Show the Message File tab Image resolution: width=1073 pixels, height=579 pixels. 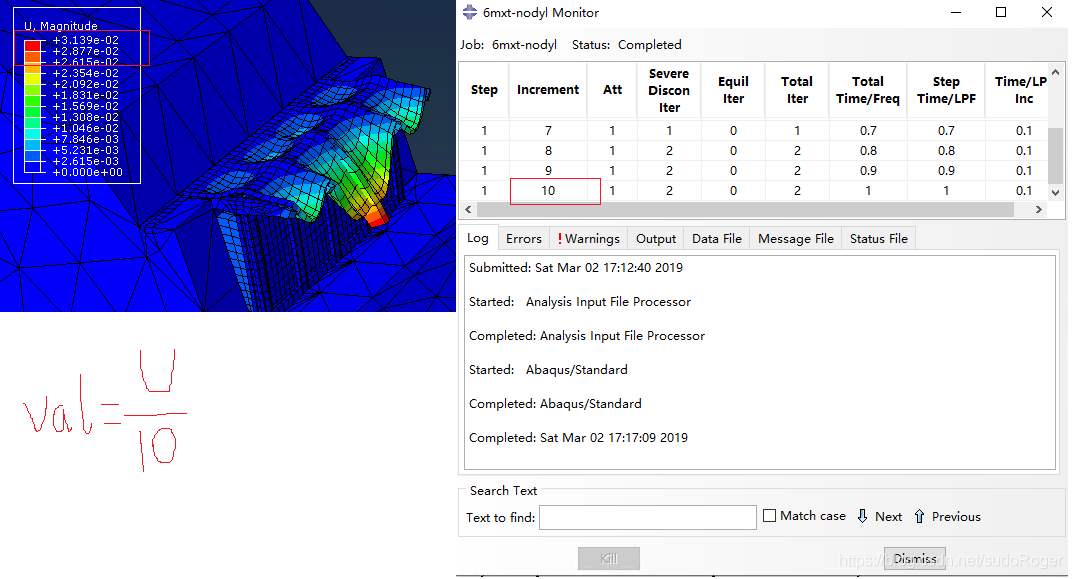click(795, 238)
